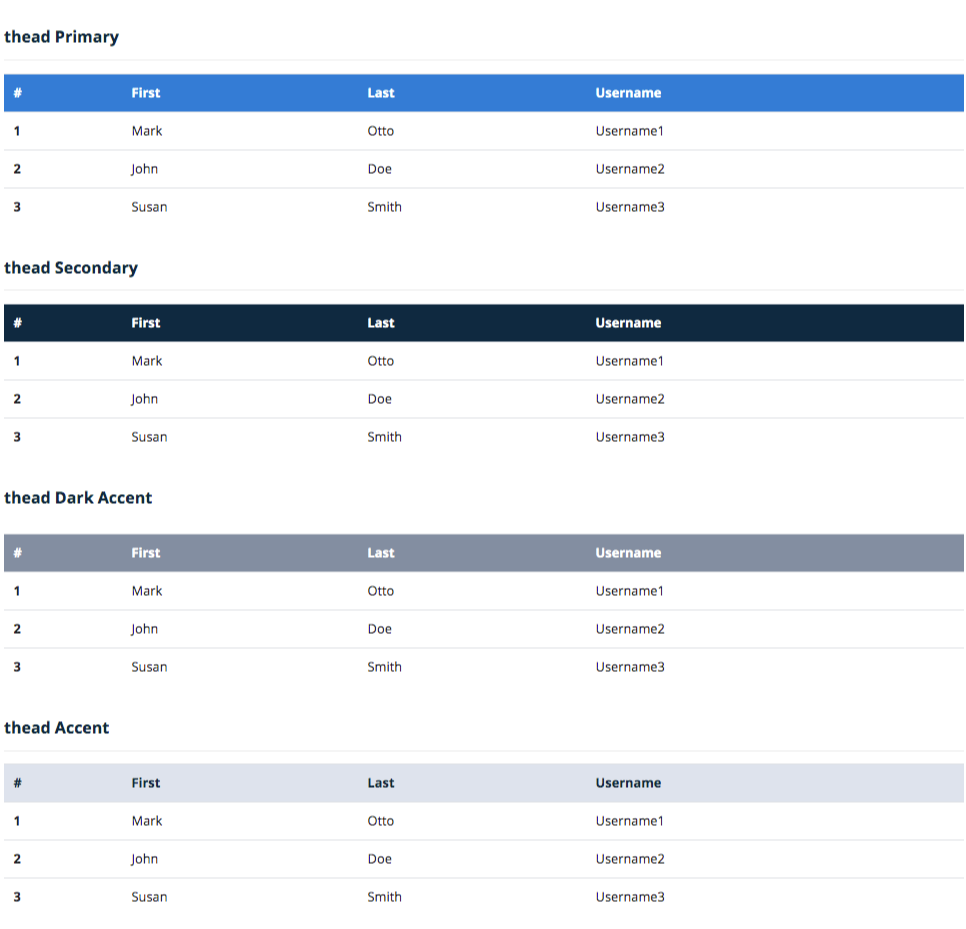Select 'Doe' in the Primary table
The image size is (966, 929).
pyautogui.click(x=380, y=169)
